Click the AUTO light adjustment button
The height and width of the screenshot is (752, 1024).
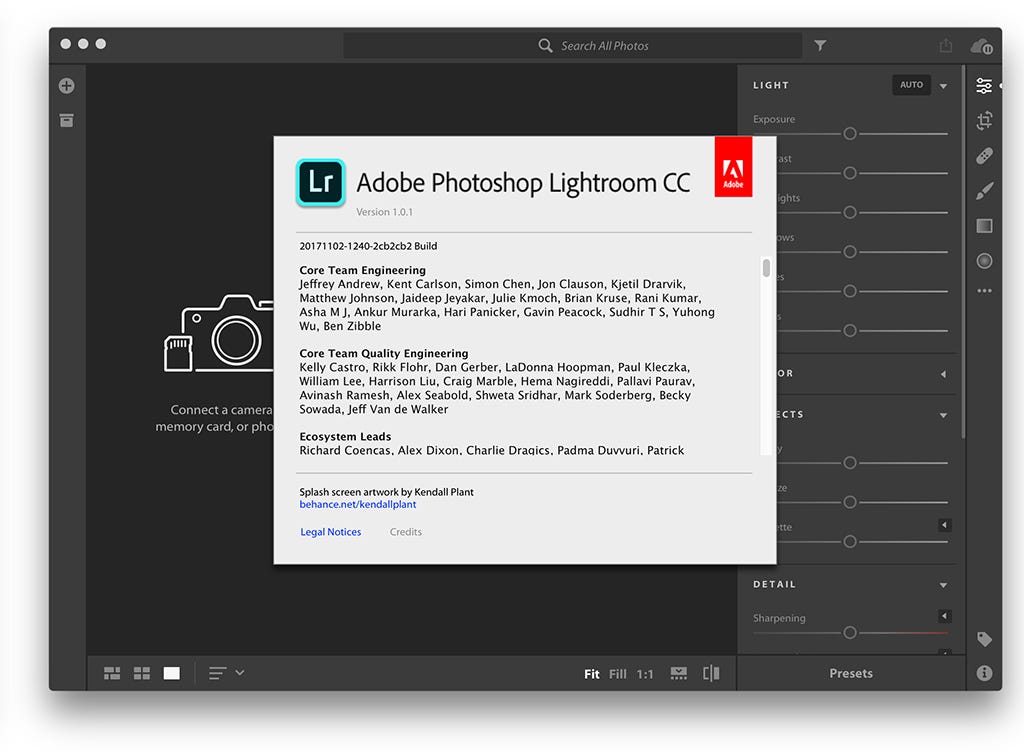pyautogui.click(x=911, y=85)
